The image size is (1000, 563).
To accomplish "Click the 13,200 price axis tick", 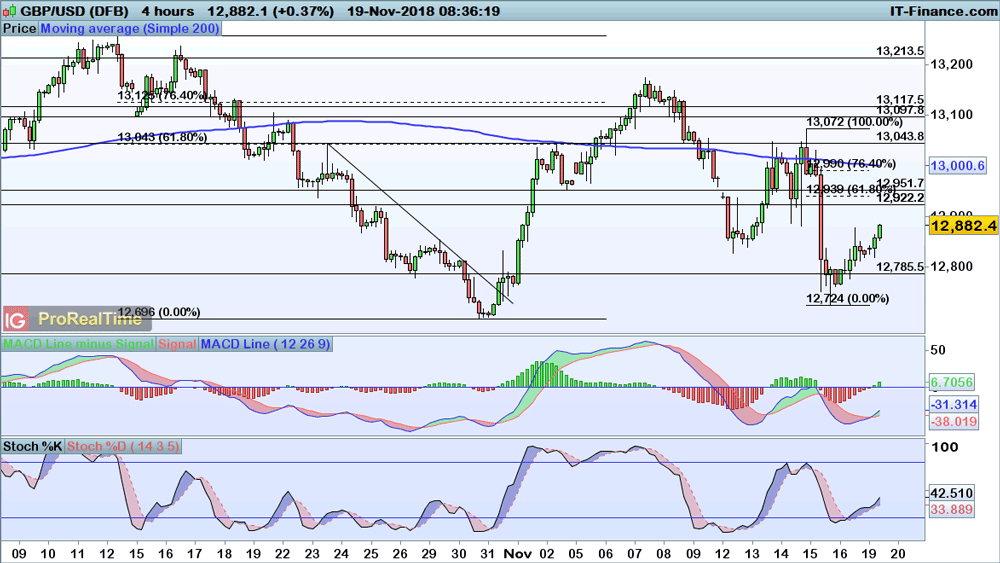I will (951, 64).
